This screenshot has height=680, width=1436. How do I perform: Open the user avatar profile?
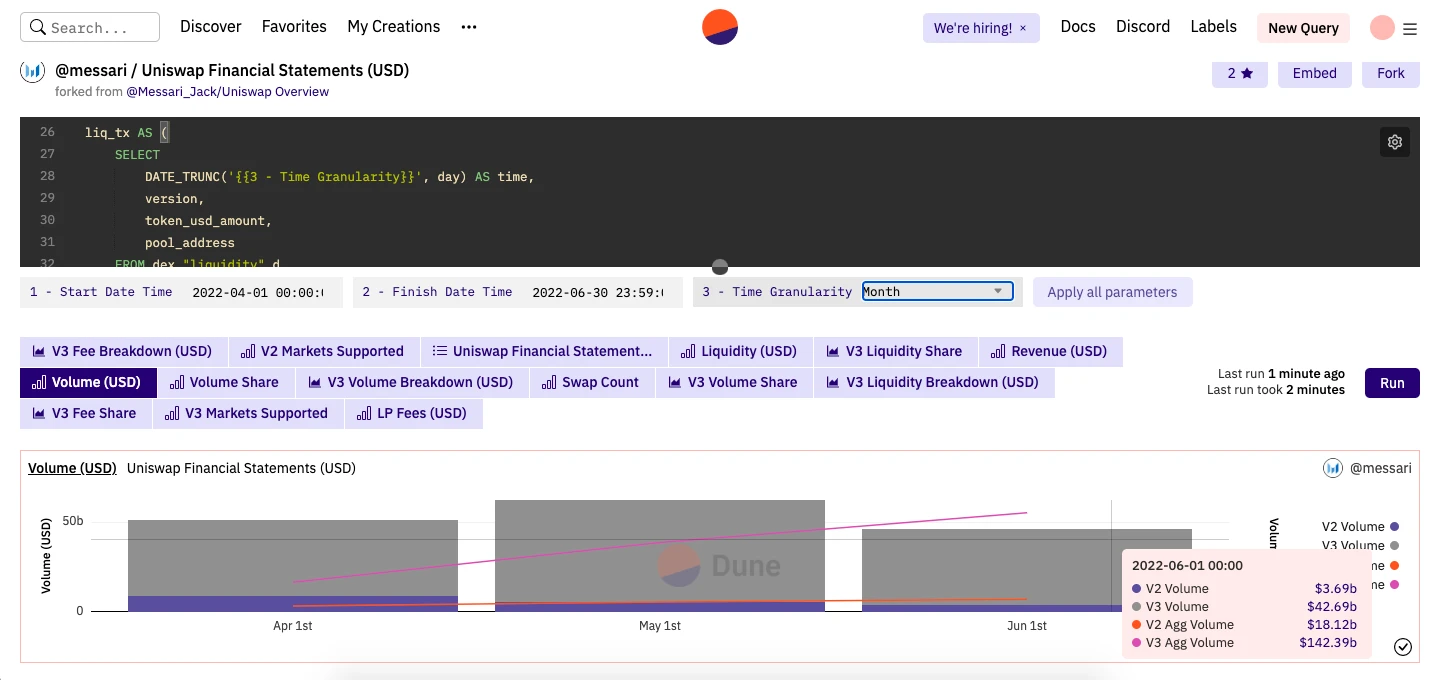[x=1382, y=28]
